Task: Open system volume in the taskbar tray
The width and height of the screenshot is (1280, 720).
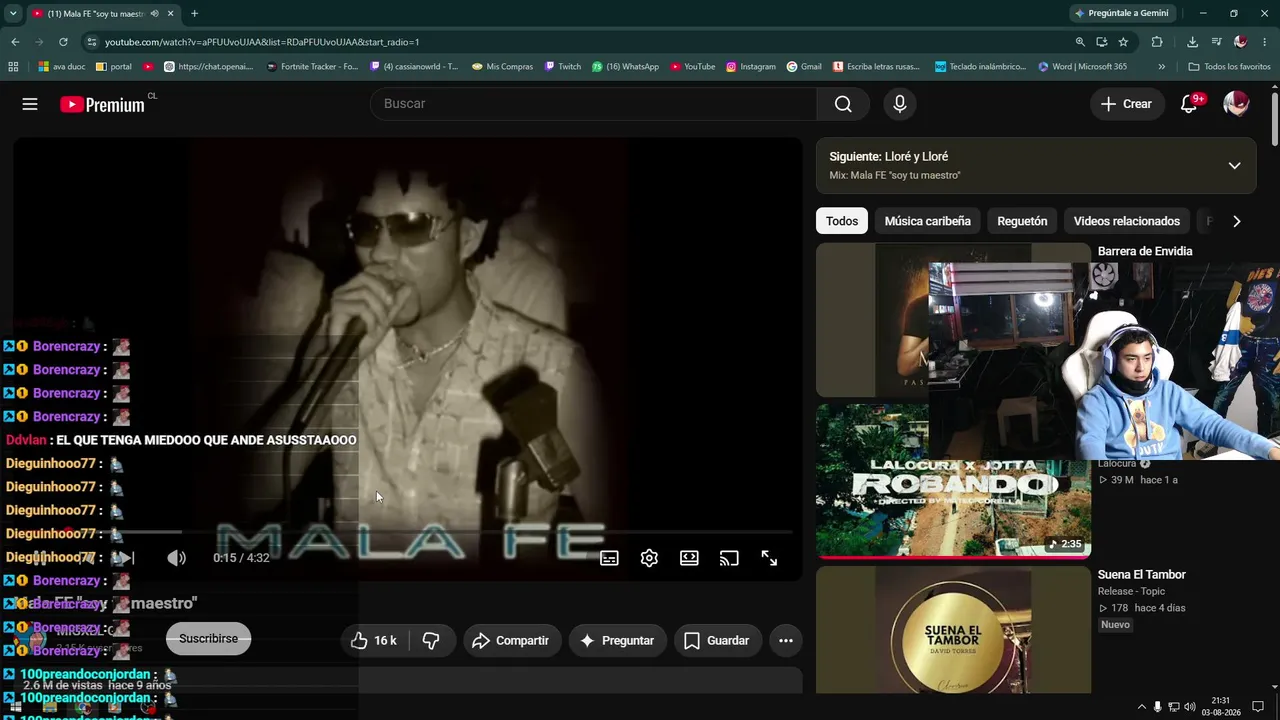Action: (1189, 707)
